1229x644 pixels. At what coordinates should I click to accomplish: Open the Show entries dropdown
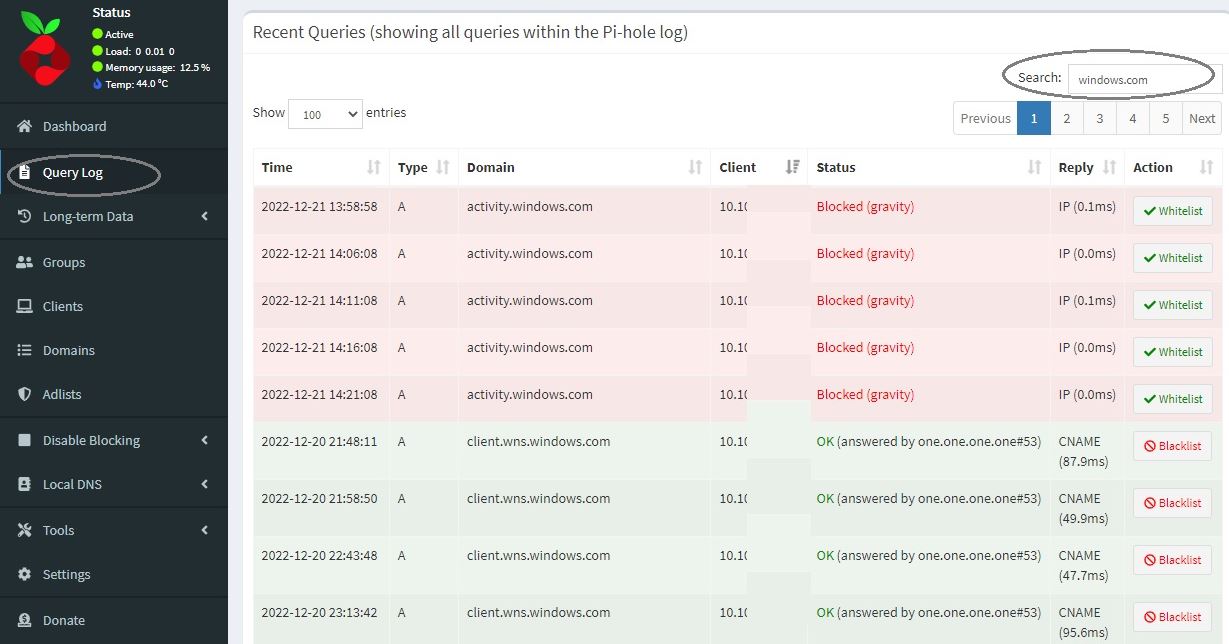coord(324,115)
